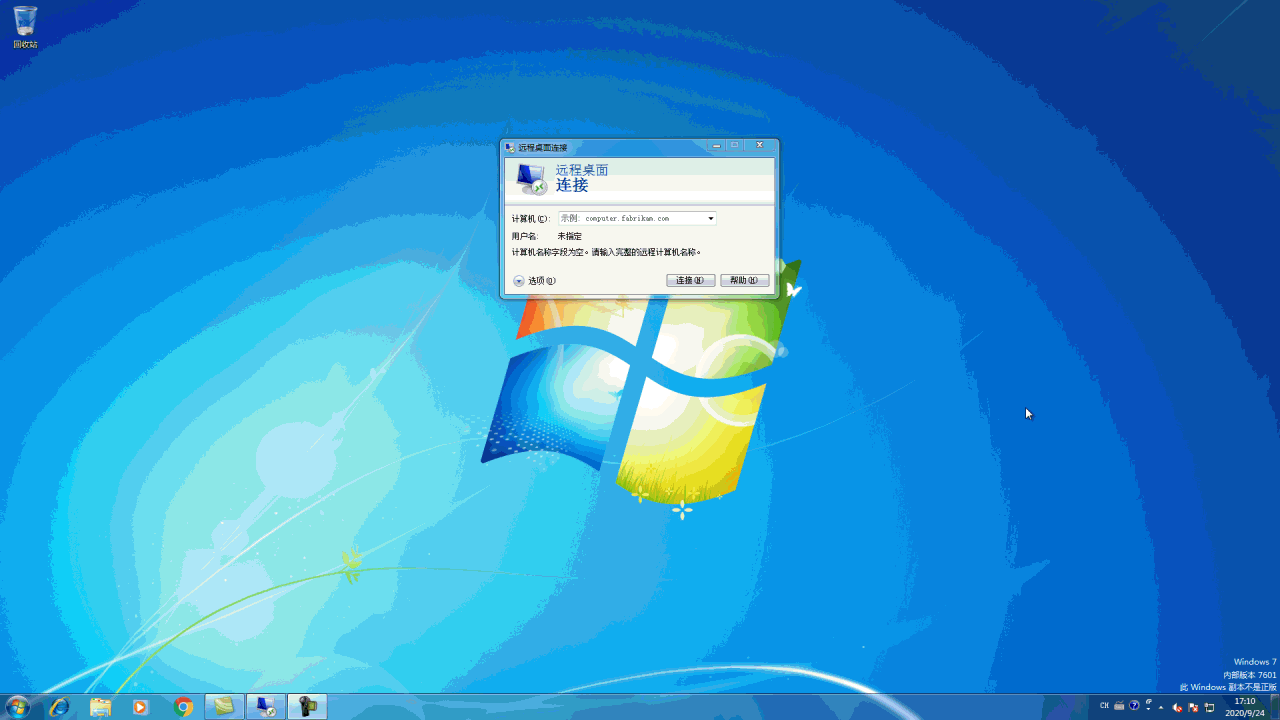The height and width of the screenshot is (720, 1280).
Task: Switch to the green notes app in taskbar
Action: point(225,707)
